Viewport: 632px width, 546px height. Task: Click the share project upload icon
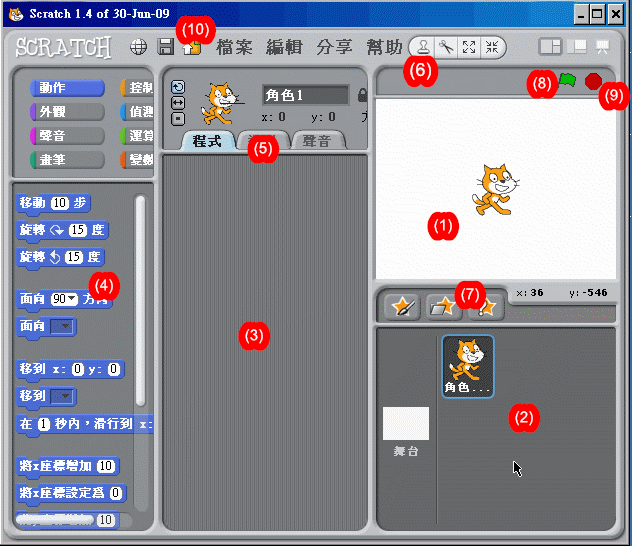[192, 48]
